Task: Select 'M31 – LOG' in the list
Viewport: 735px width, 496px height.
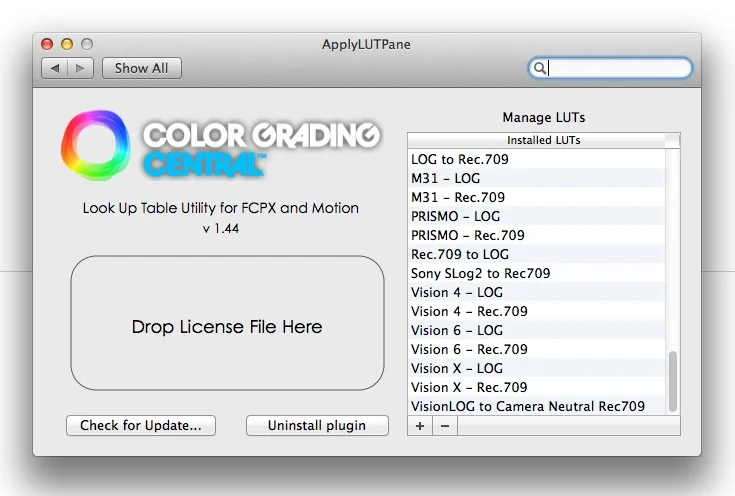Action: click(536, 178)
